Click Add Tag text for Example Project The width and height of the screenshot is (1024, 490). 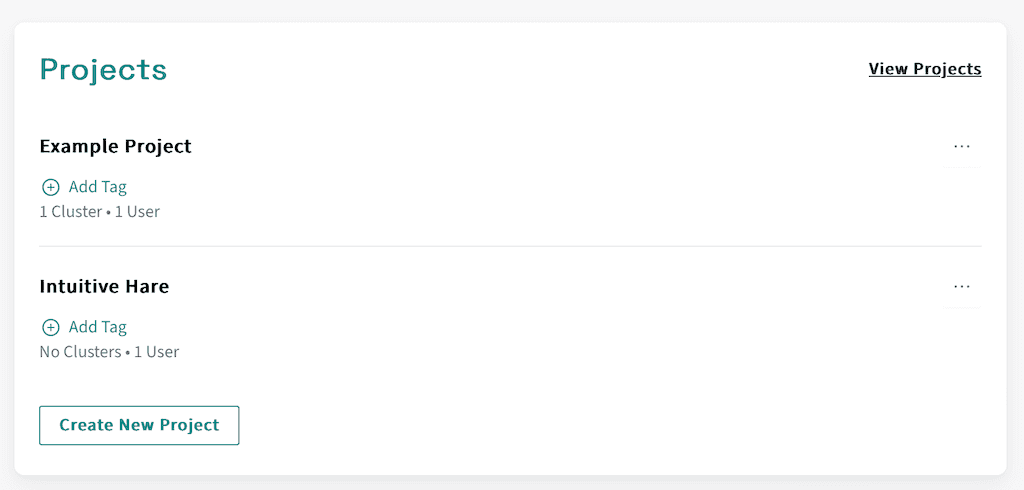(97, 187)
